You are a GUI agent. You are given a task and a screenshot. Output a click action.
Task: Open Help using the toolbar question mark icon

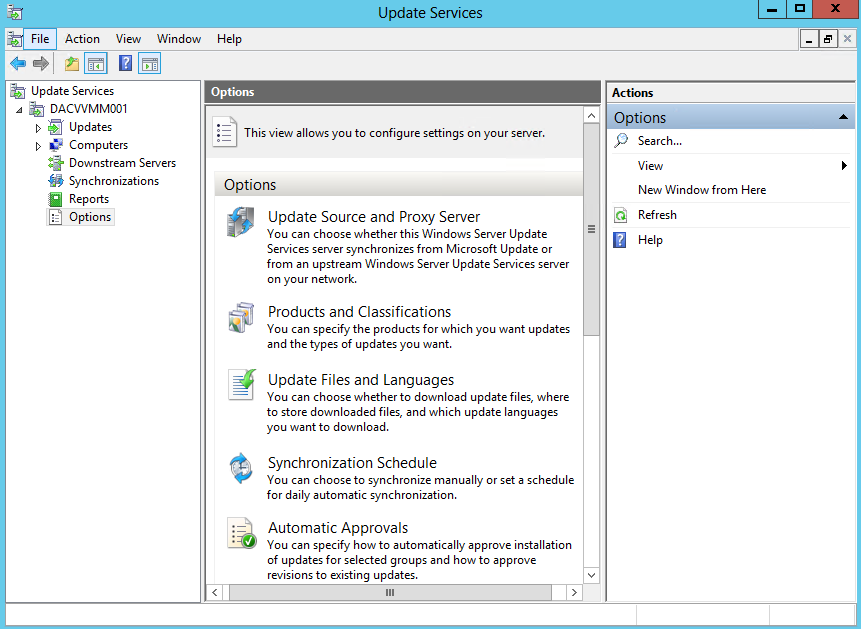(125, 64)
